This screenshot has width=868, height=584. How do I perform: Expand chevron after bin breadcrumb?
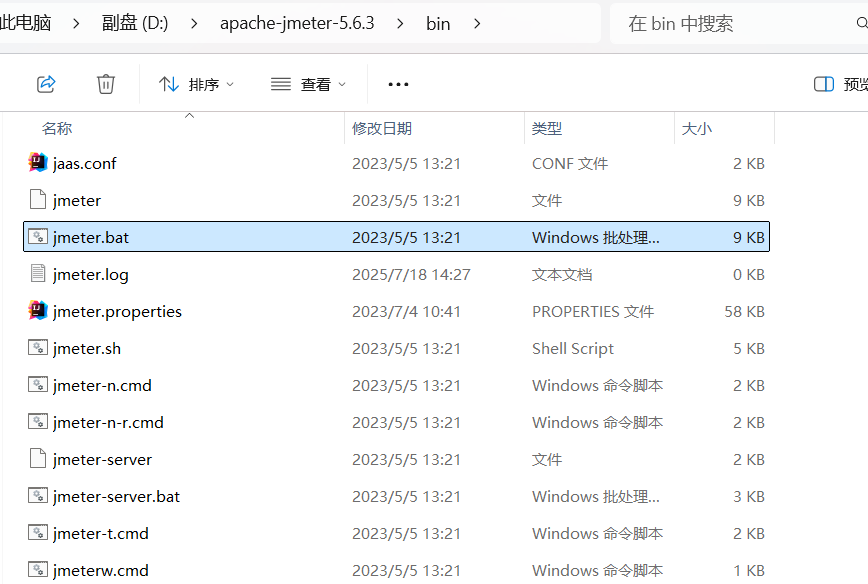(477, 24)
